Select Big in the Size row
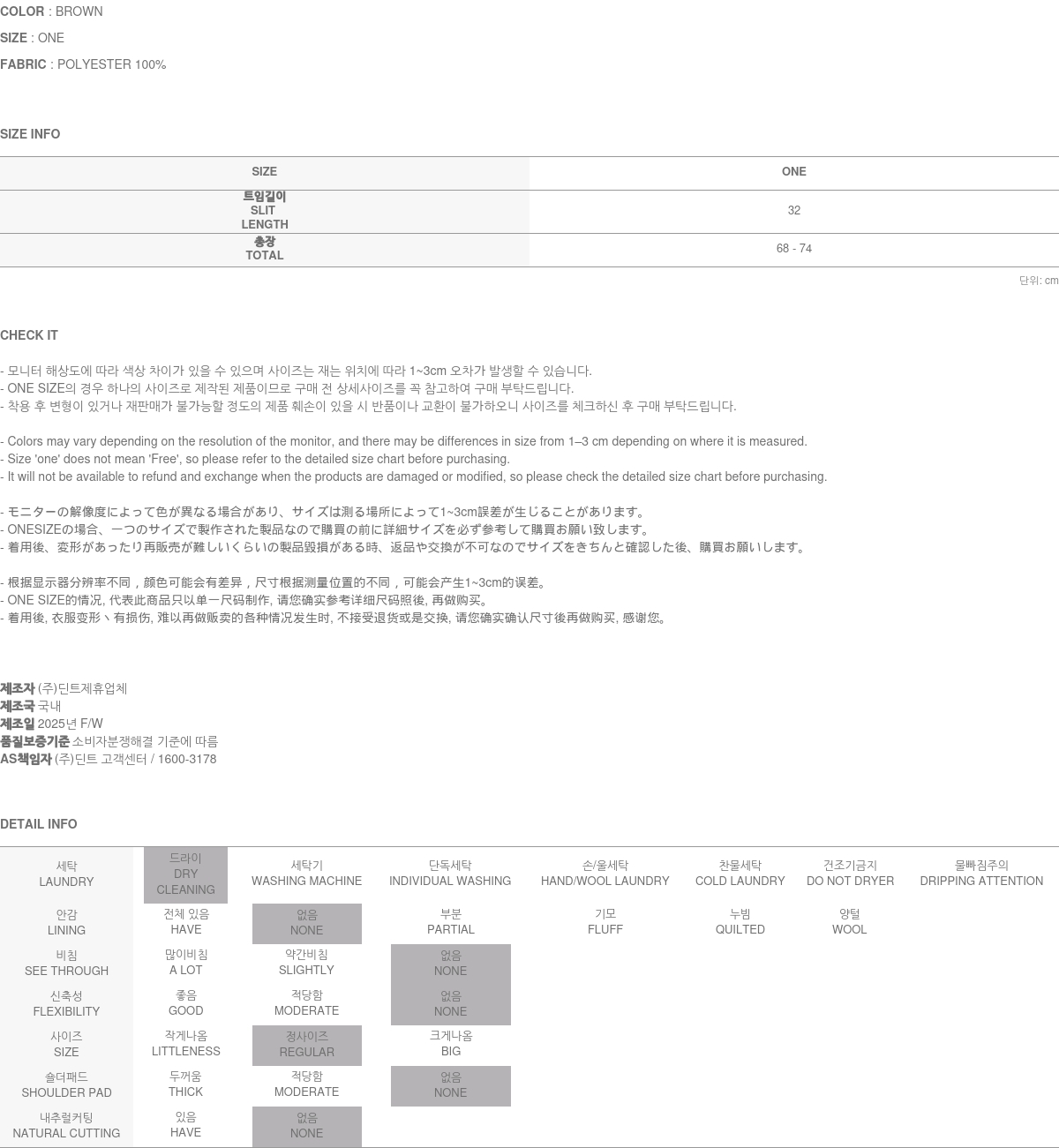 tap(450, 1044)
